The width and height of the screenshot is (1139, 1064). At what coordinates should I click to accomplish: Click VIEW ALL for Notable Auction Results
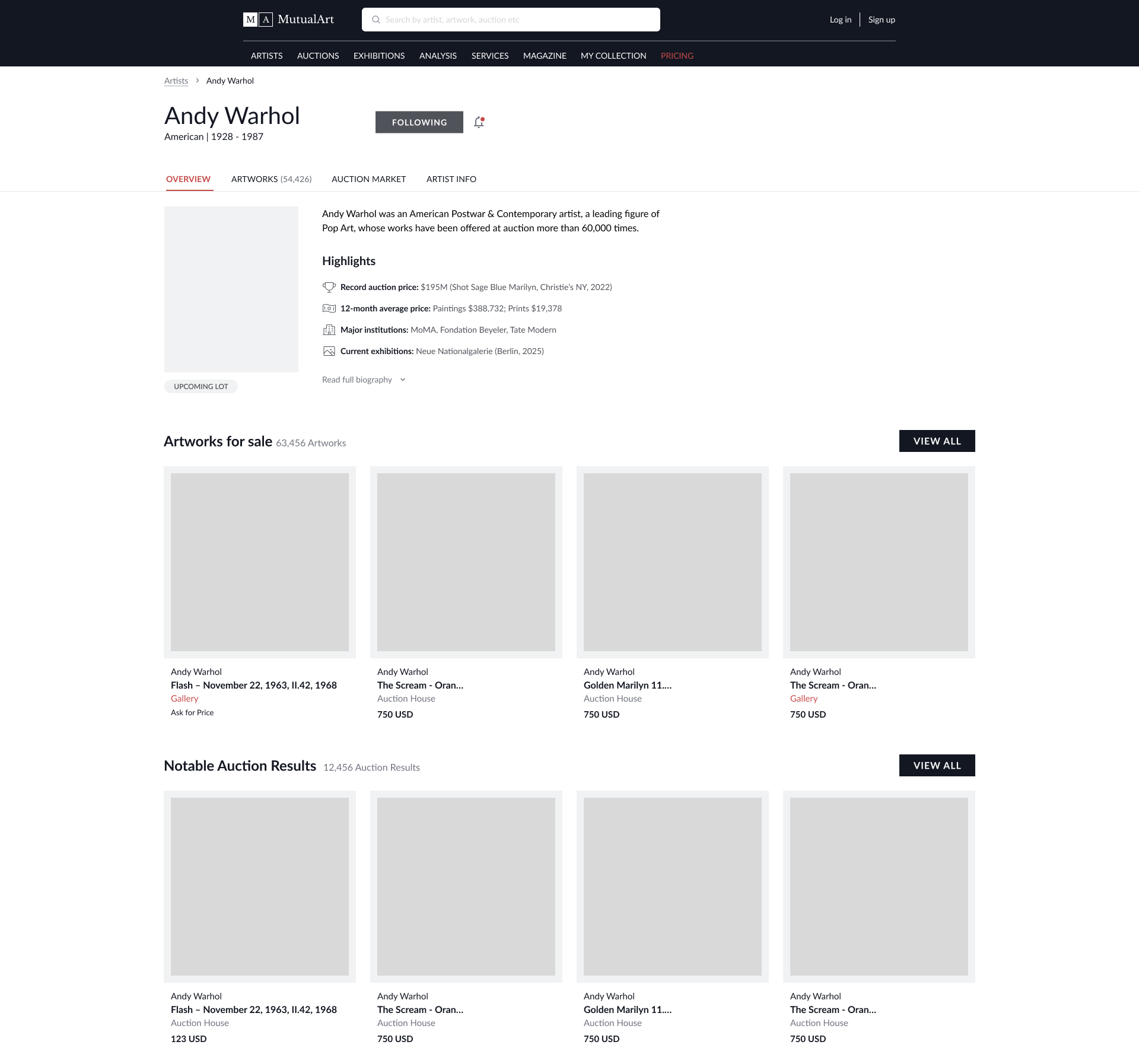937,766
